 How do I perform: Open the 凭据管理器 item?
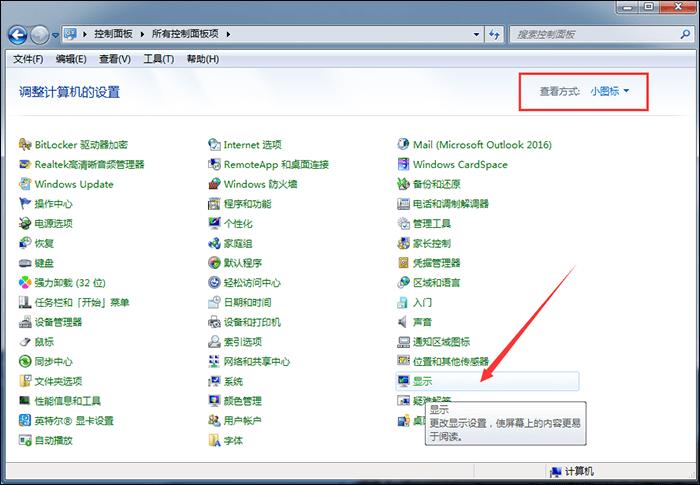pos(436,263)
